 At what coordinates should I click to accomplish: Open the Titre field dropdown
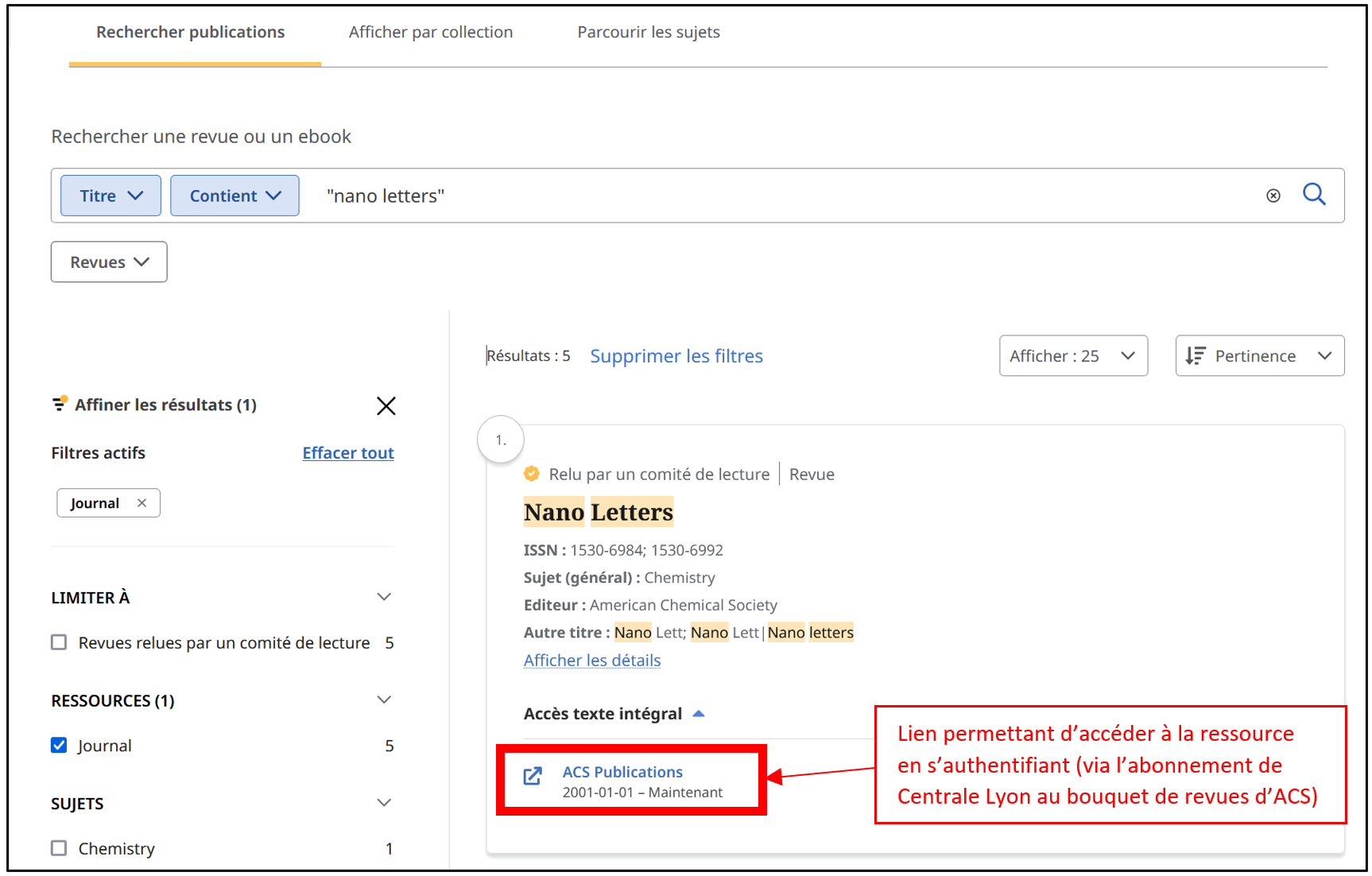(x=110, y=196)
